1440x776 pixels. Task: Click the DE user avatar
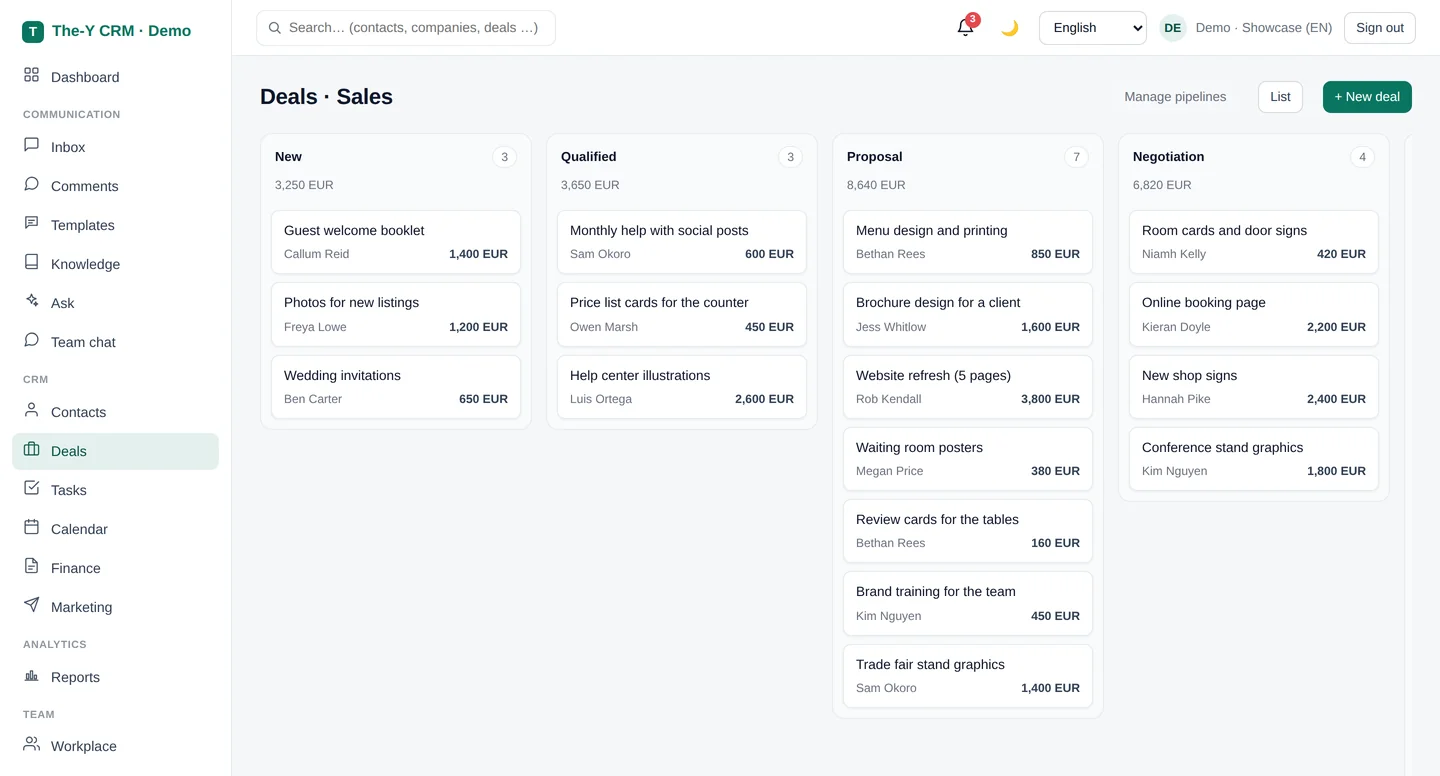pyautogui.click(x=1172, y=28)
